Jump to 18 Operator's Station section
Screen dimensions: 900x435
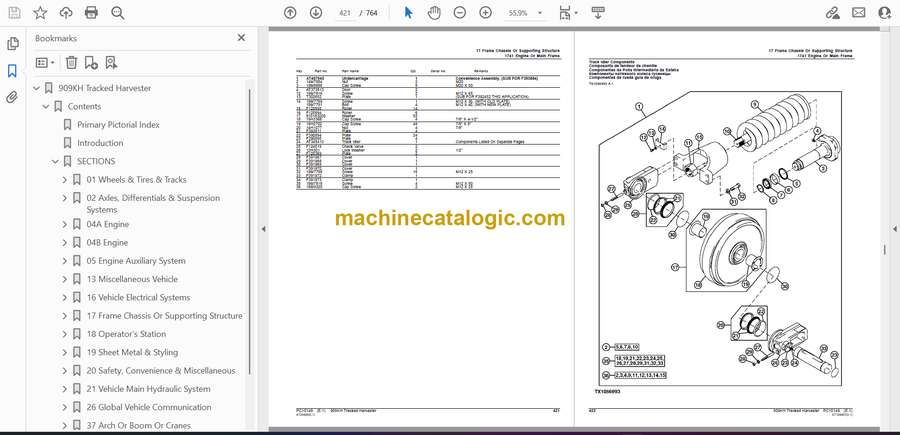(126, 334)
